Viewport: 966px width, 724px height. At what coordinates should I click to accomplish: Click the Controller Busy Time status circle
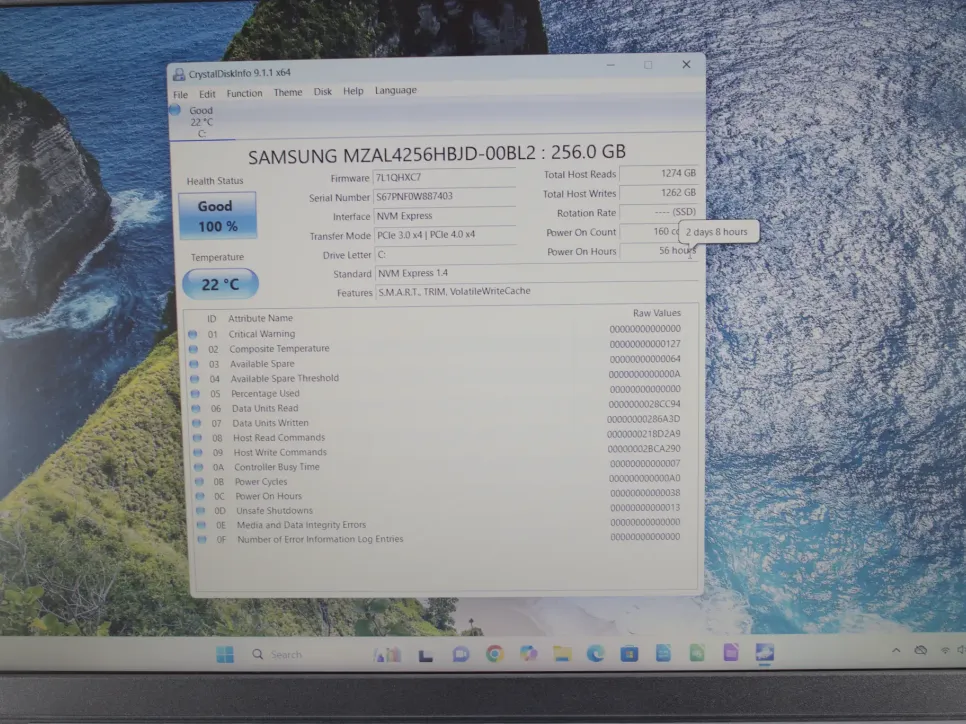198,467
